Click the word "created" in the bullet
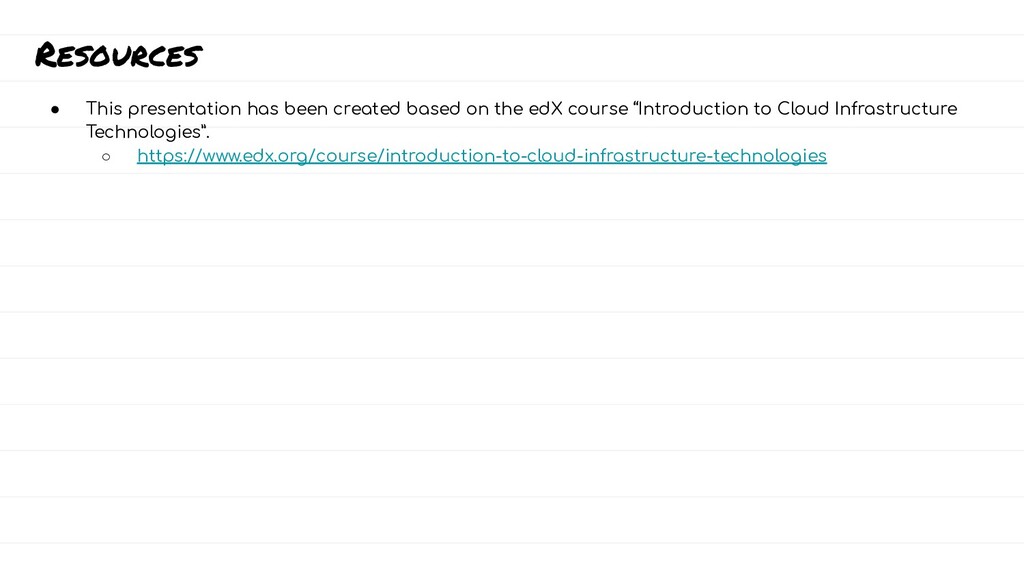1024x576 pixels. pos(366,108)
